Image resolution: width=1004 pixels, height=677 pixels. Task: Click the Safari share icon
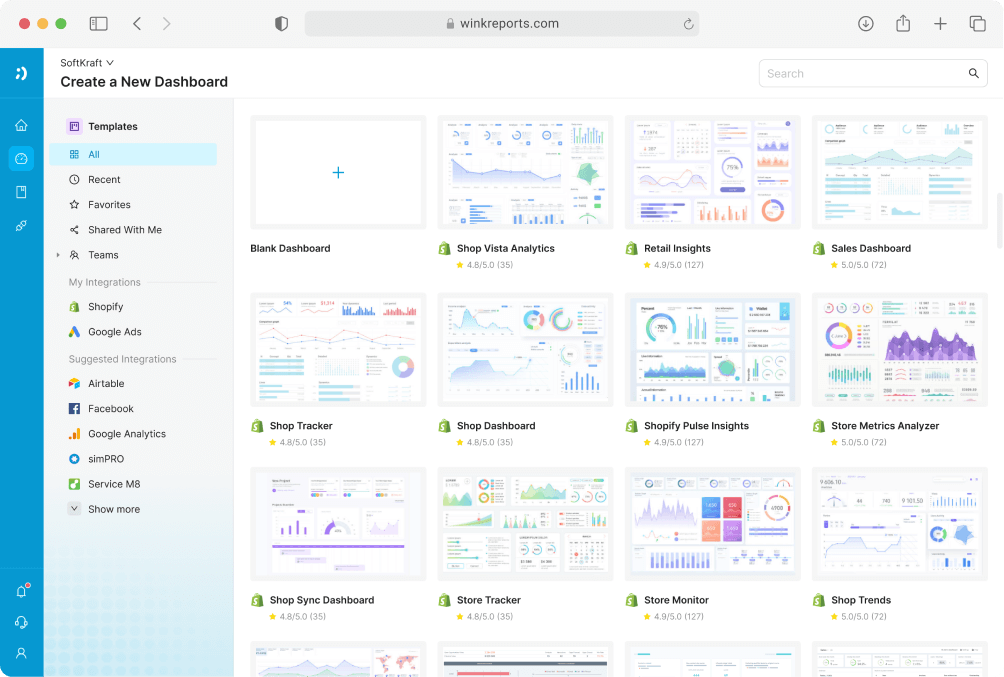903,24
